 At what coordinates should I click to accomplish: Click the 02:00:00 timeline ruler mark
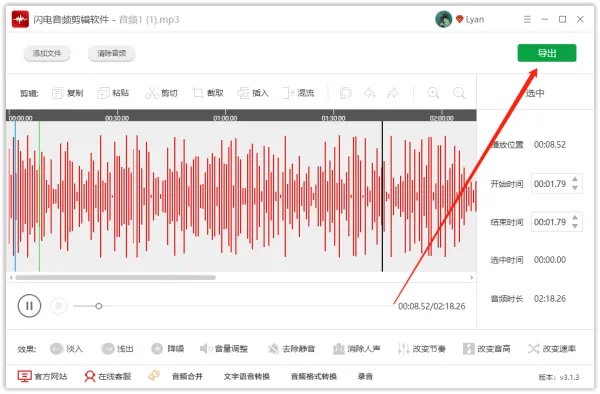[442, 118]
